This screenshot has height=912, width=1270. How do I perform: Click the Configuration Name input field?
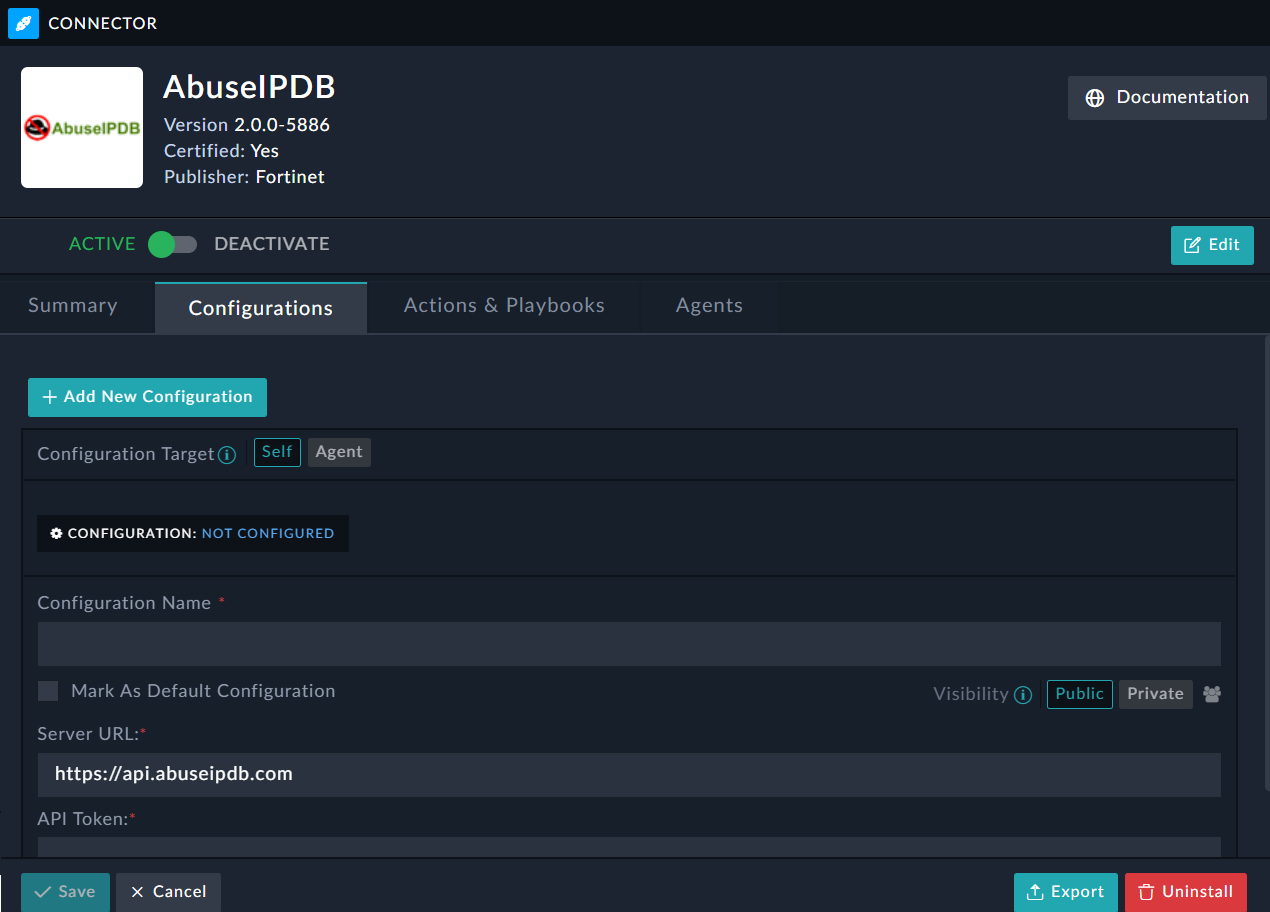pyautogui.click(x=628, y=644)
